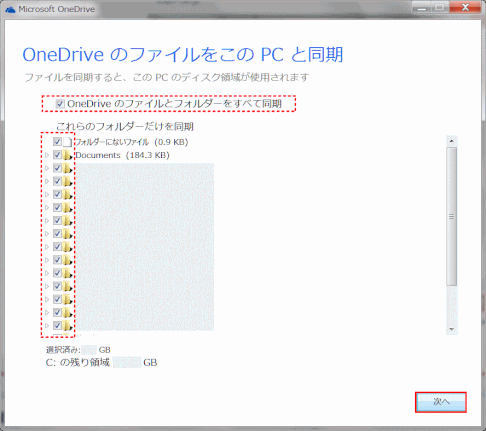
Task: Maximize the Microsoft OneDrive window
Action: click(440, 7)
